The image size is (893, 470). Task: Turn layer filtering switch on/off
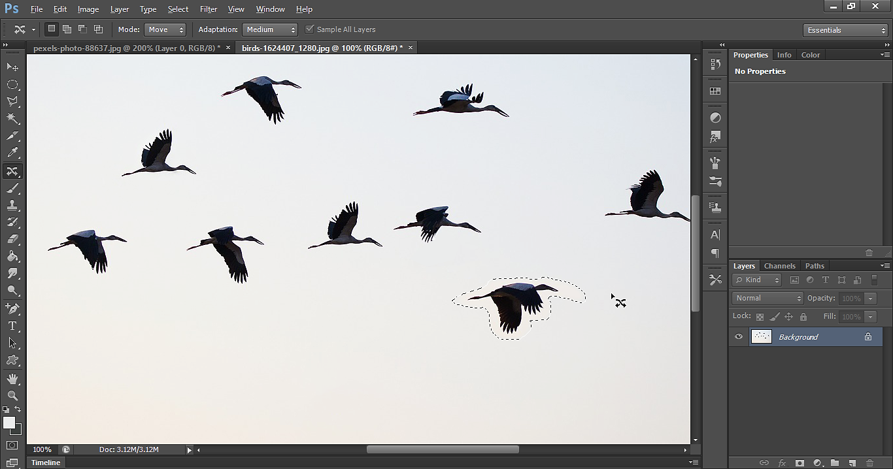pos(874,280)
